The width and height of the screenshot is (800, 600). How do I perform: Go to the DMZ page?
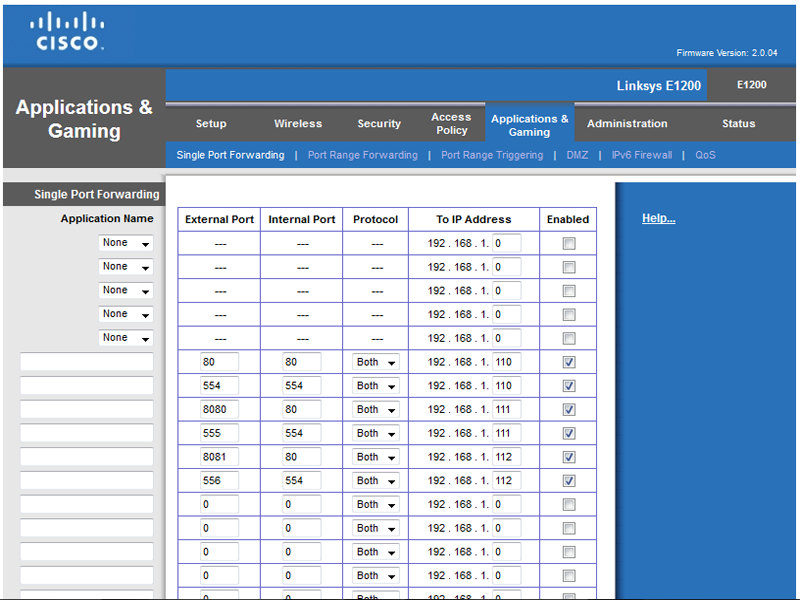point(577,155)
